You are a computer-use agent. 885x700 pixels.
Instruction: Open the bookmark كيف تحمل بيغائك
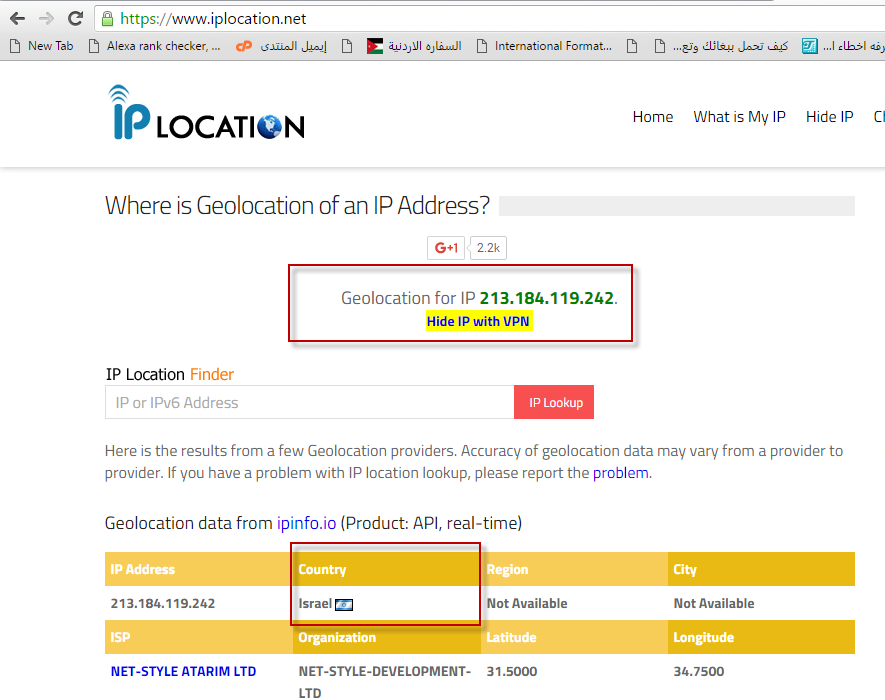pos(721,46)
